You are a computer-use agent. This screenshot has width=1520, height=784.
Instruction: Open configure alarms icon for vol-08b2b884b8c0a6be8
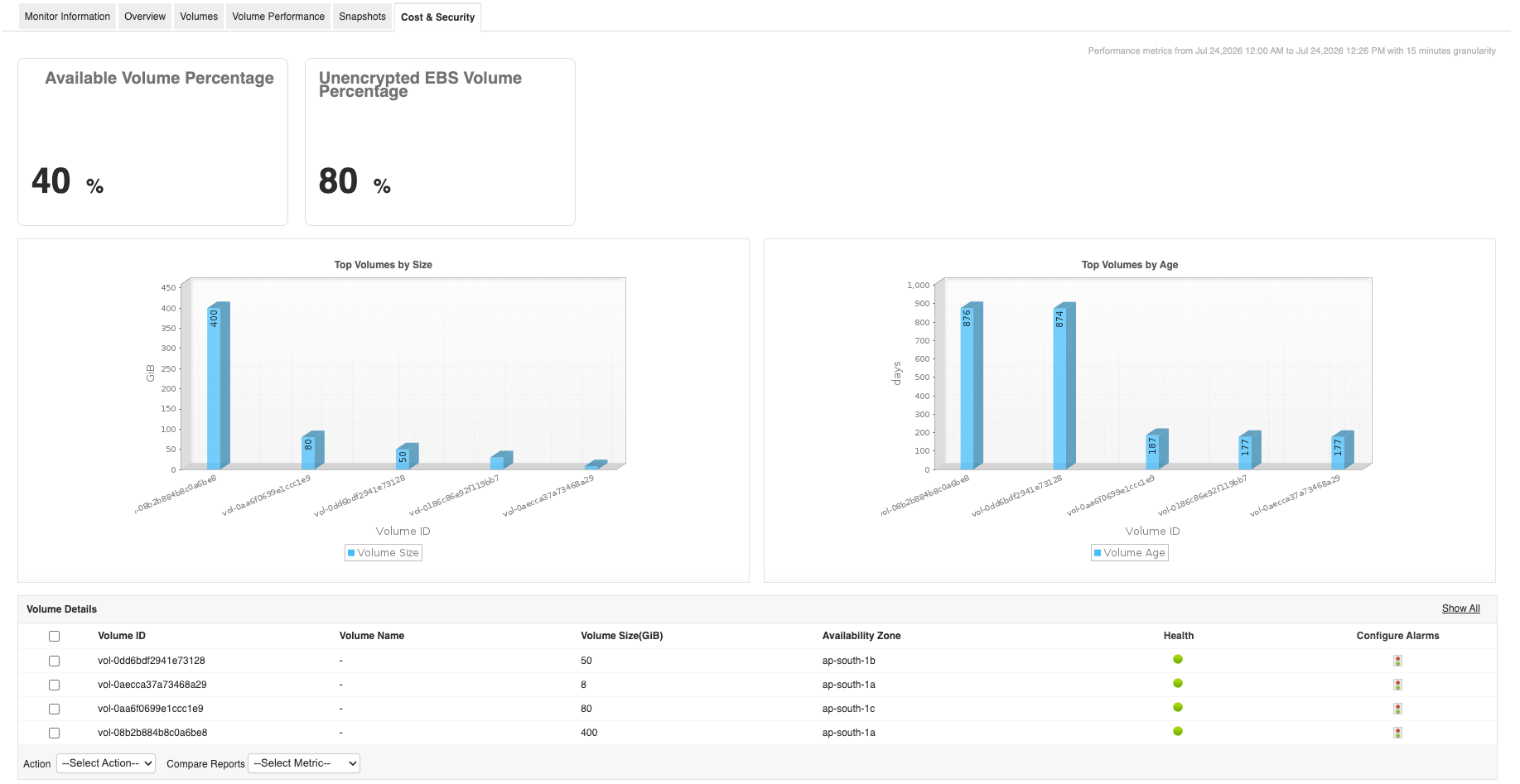[1397, 733]
